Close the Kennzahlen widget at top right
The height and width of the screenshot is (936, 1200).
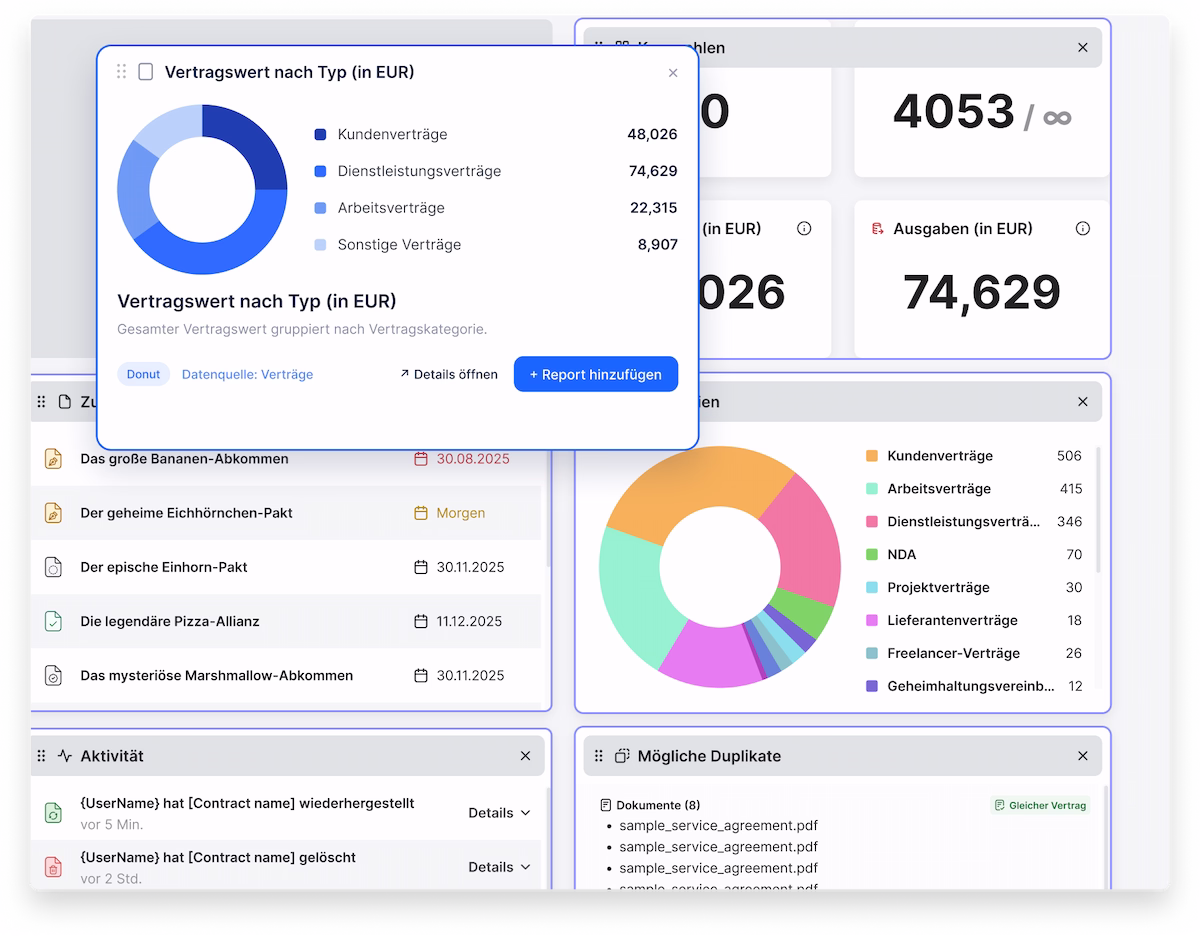coord(1082,48)
